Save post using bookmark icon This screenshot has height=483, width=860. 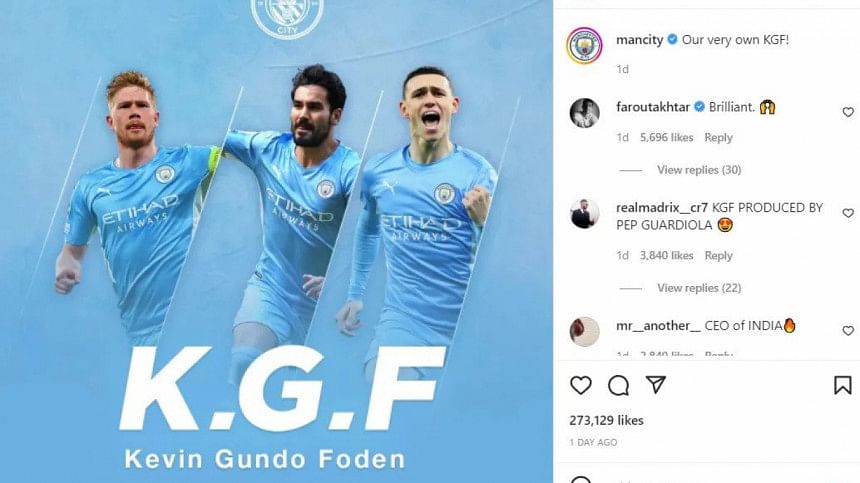click(x=842, y=385)
